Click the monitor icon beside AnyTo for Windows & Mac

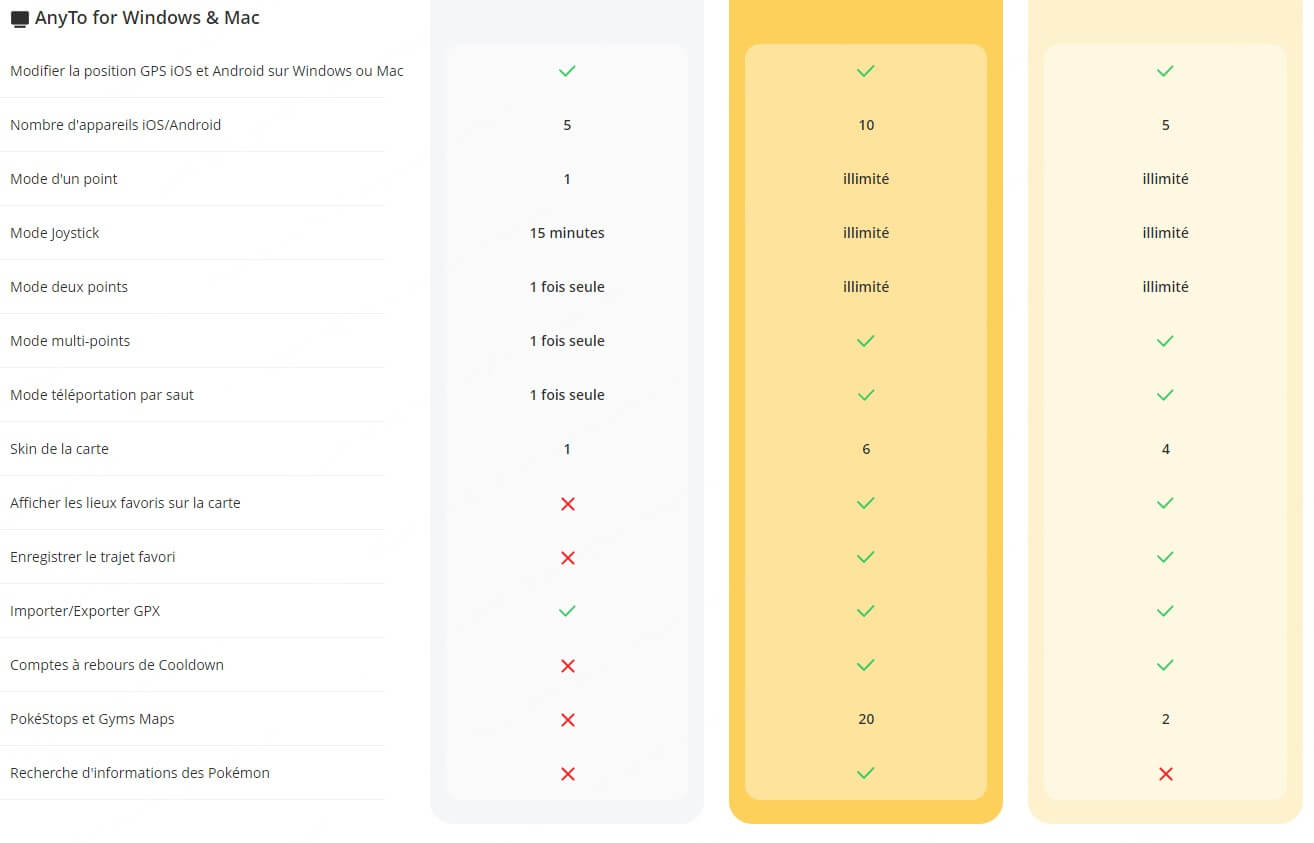[19, 19]
